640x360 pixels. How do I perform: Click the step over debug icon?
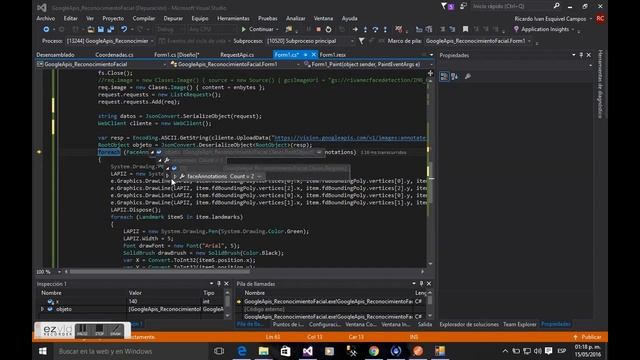coord(375,29)
